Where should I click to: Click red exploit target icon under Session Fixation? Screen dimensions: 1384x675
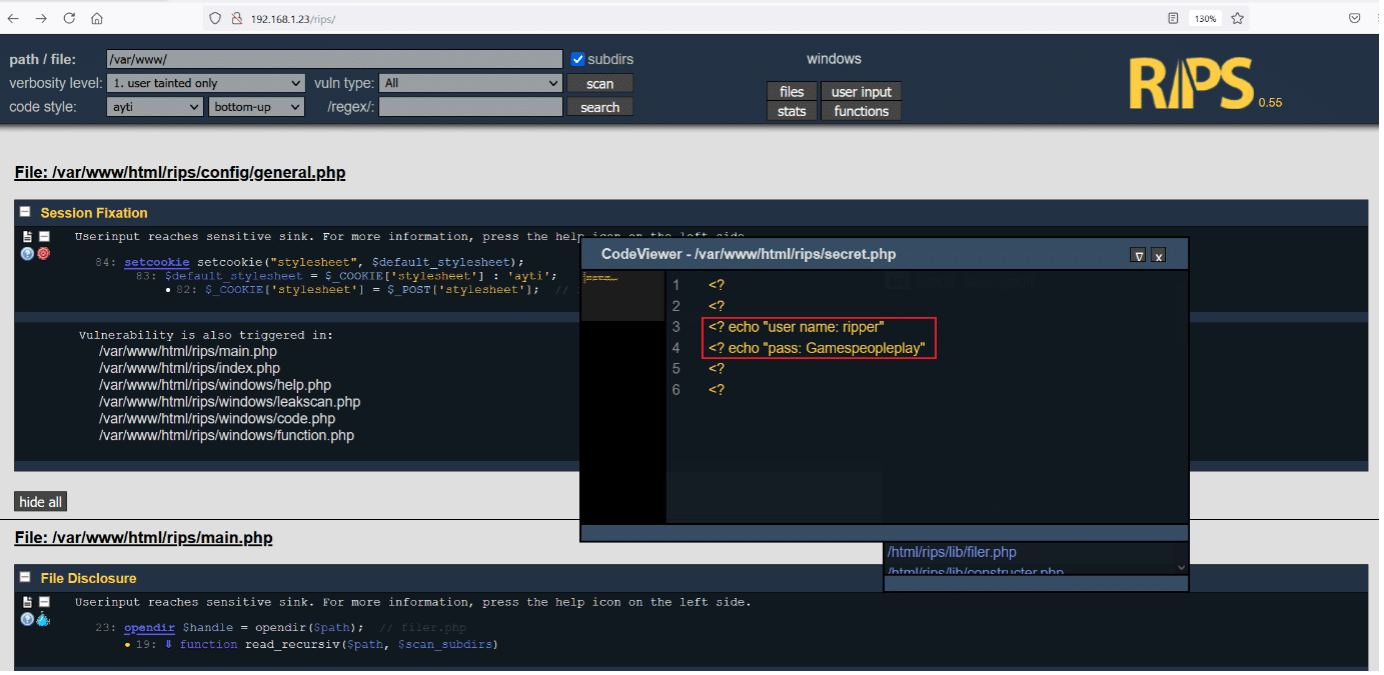pos(43,254)
